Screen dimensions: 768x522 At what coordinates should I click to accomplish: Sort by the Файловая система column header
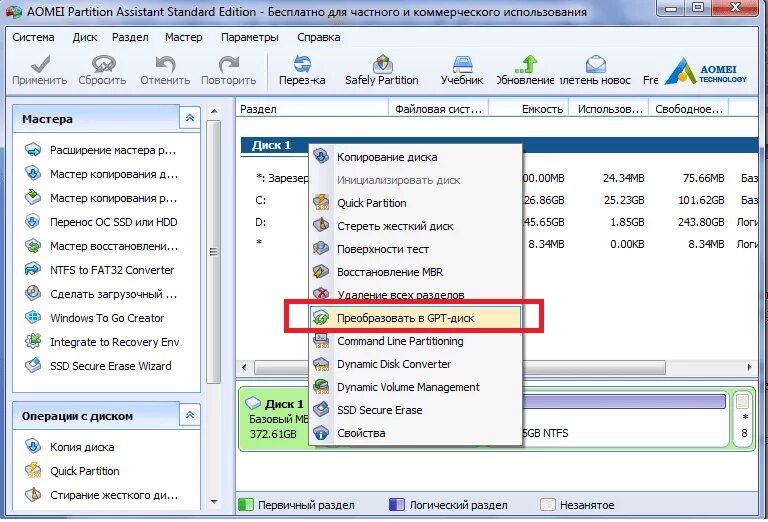(x=439, y=109)
